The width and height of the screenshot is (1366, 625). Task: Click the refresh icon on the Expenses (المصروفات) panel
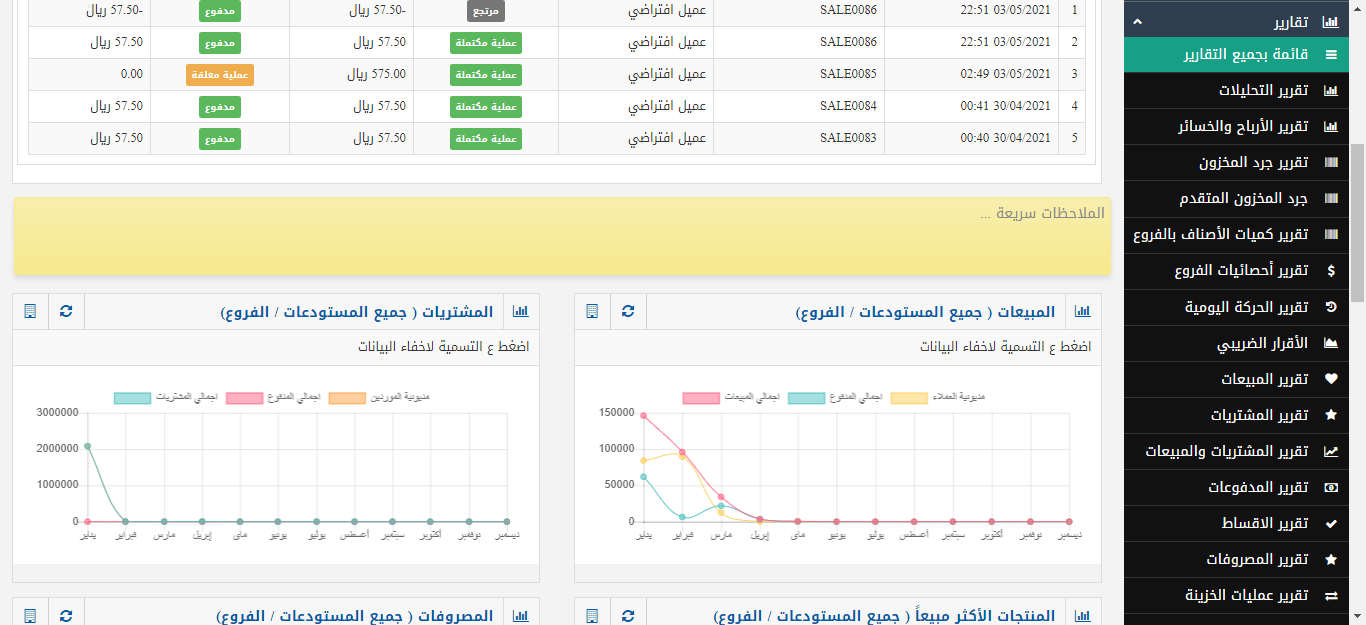[x=66, y=615]
